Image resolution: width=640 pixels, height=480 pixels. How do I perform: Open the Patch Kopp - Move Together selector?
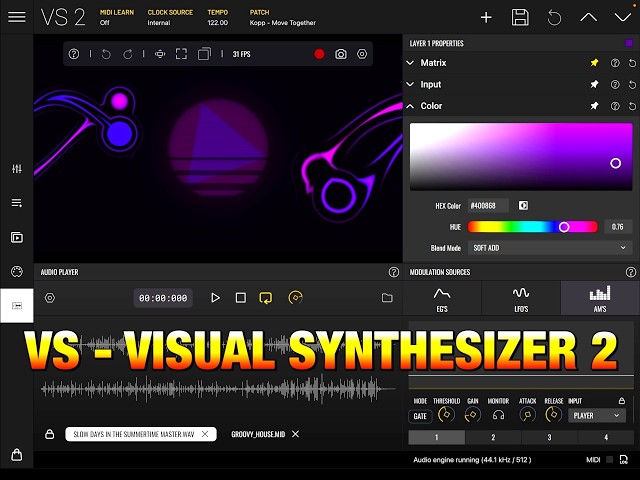tap(282, 18)
